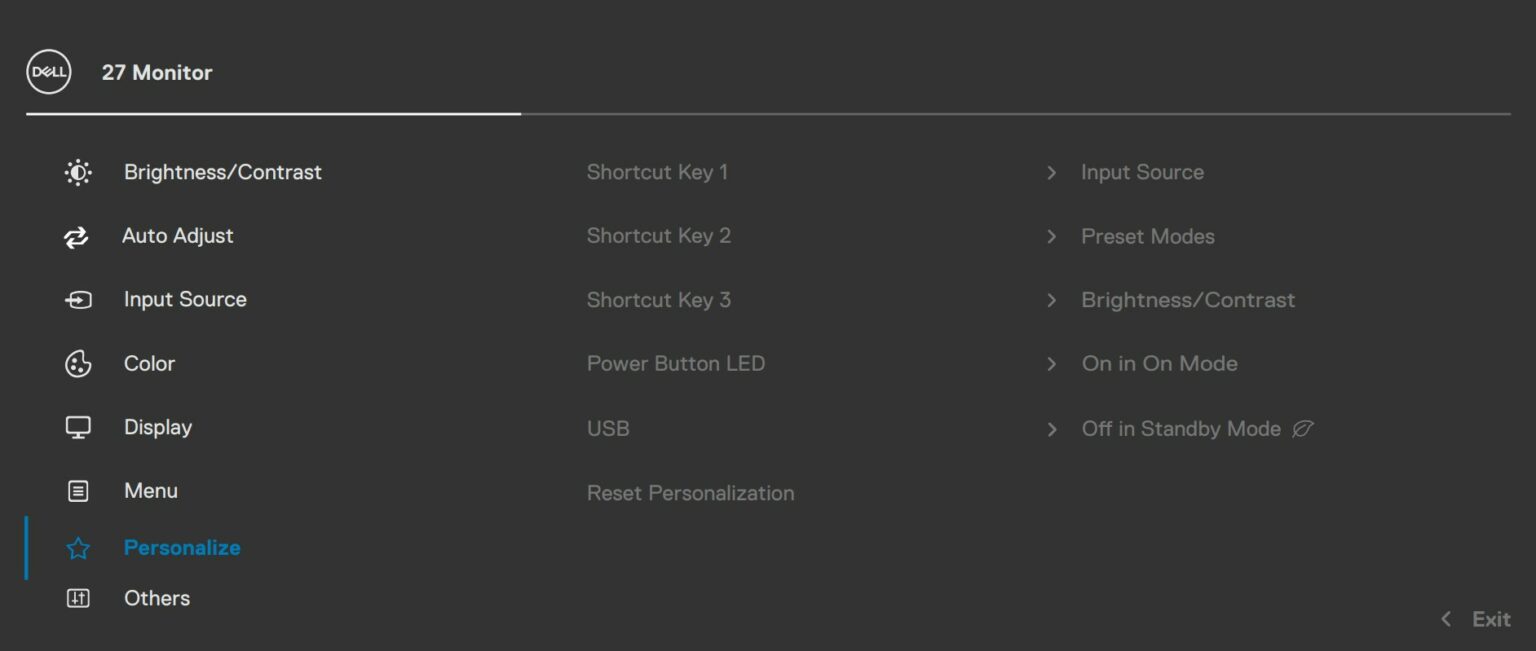Expand the Preset Modes chevron
Viewport: 1536px width, 651px height.
[1051, 237]
